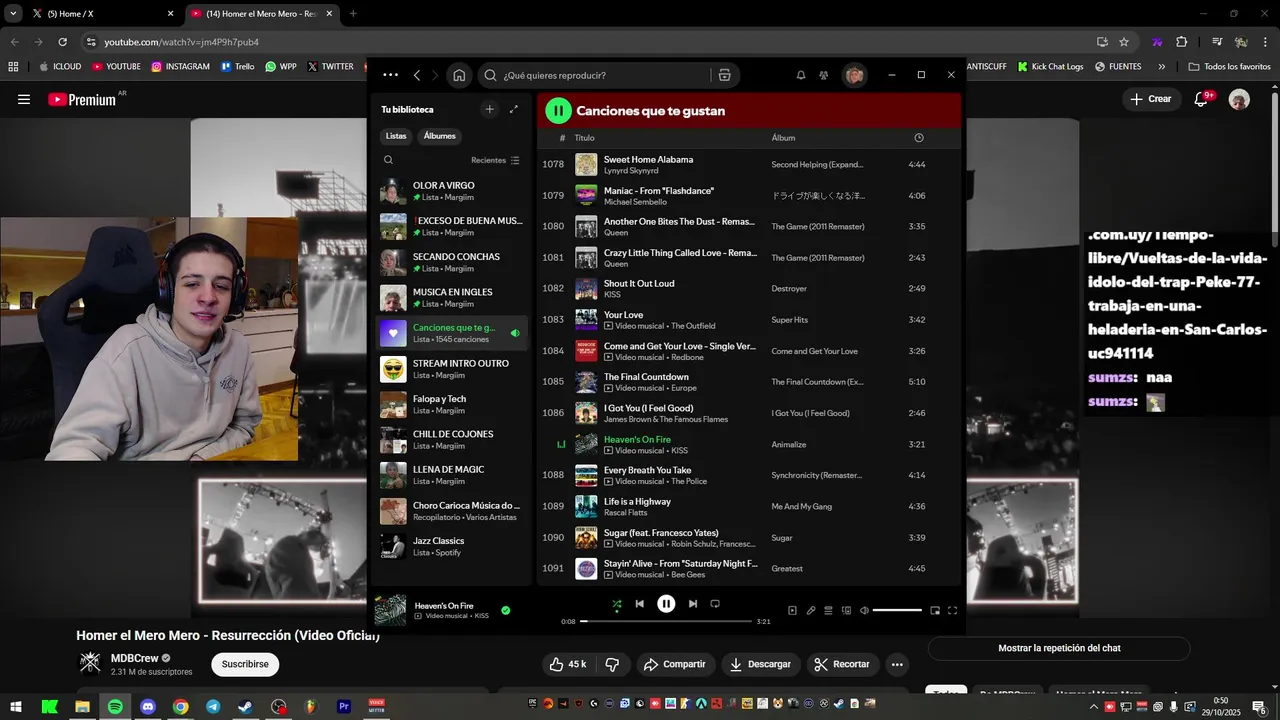This screenshot has height=720, width=1280.
Task: Select Another One Bites The Dust row
Action: [x=748, y=227]
